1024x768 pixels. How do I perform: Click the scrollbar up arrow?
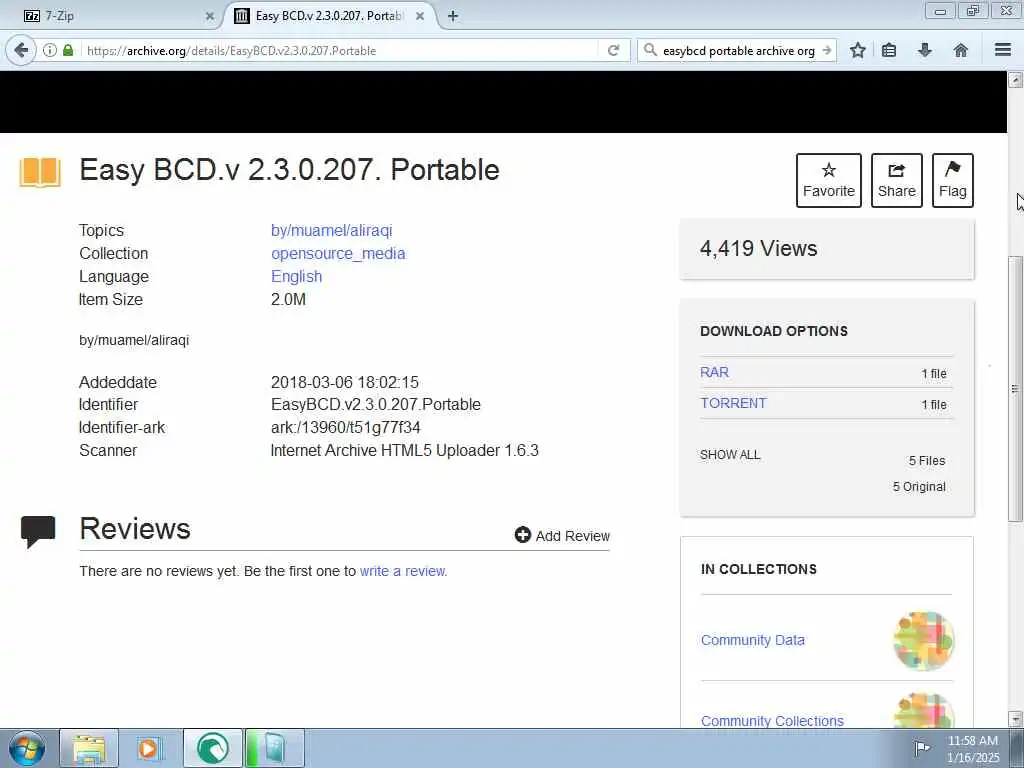click(x=1015, y=80)
